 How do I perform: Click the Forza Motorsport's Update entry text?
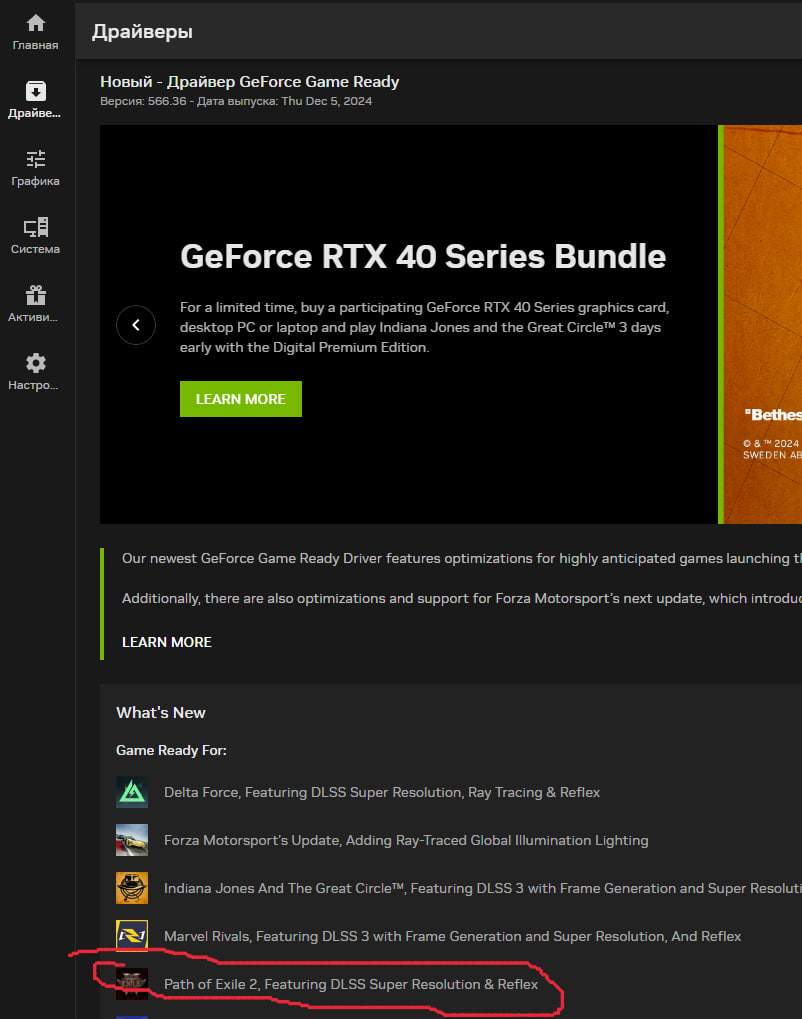point(406,840)
